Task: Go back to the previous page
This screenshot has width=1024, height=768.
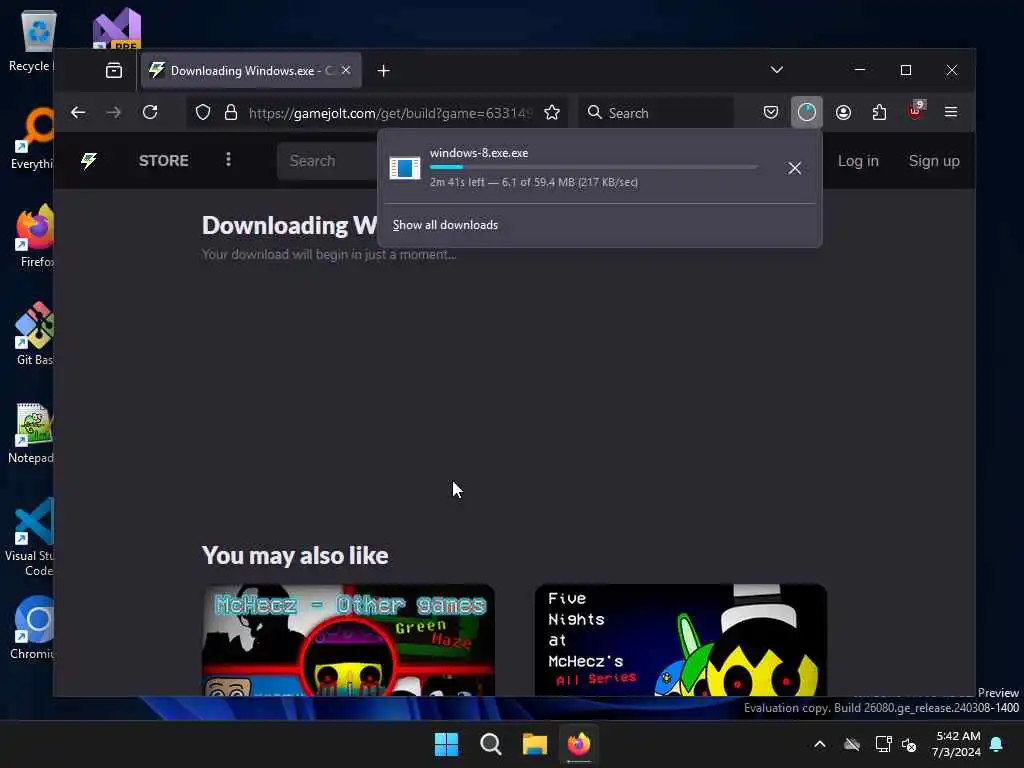Action: point(78,112)
